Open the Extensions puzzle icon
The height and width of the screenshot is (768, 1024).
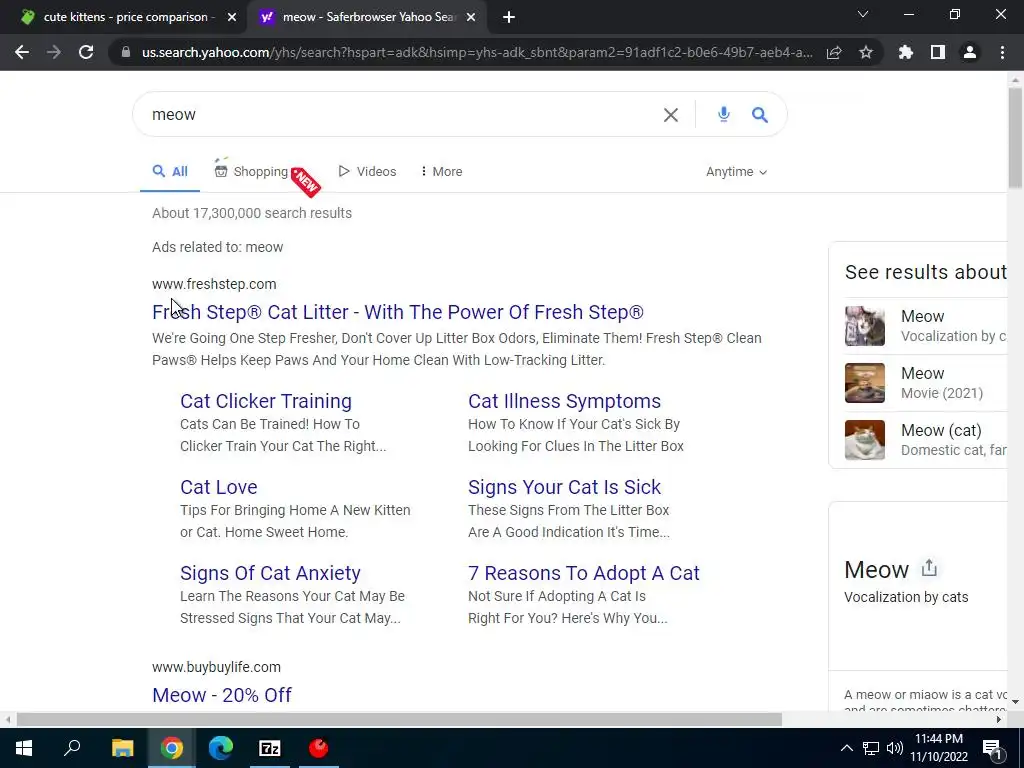906,52
